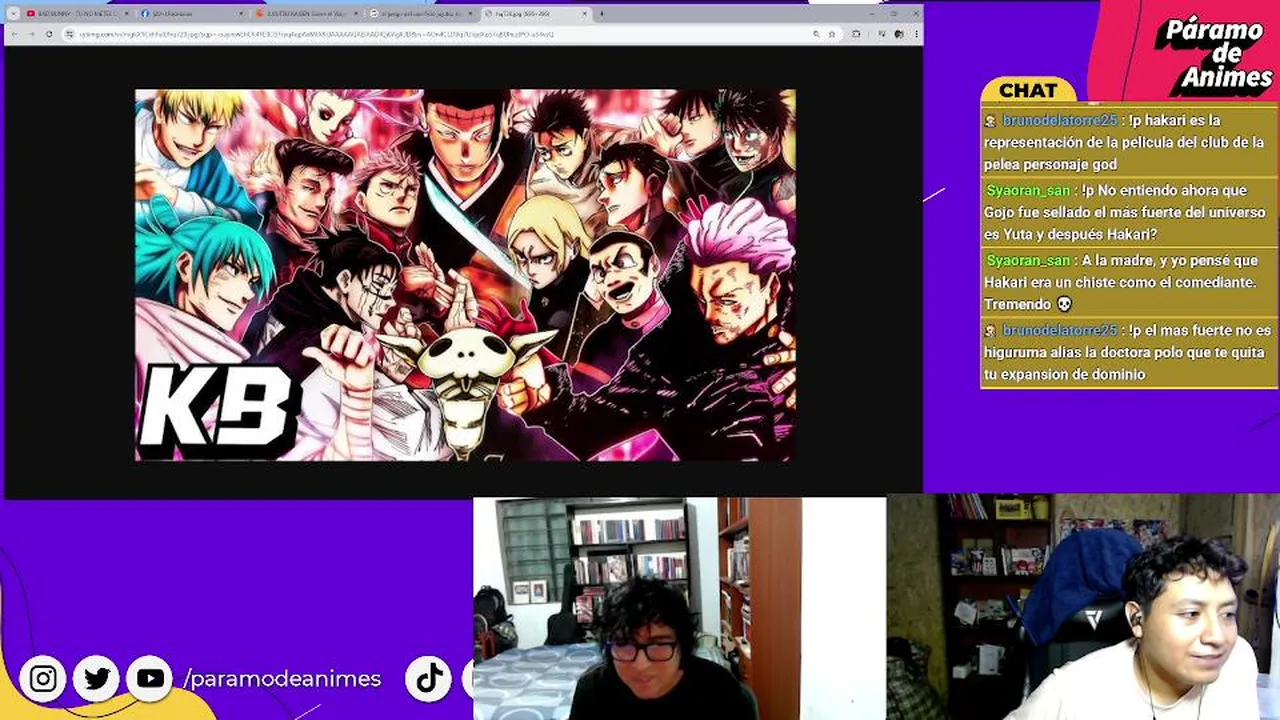Switch to the JUJUTSU KAISEN tab
Screen dimensions: 1280x720
[x=306, y=14]
